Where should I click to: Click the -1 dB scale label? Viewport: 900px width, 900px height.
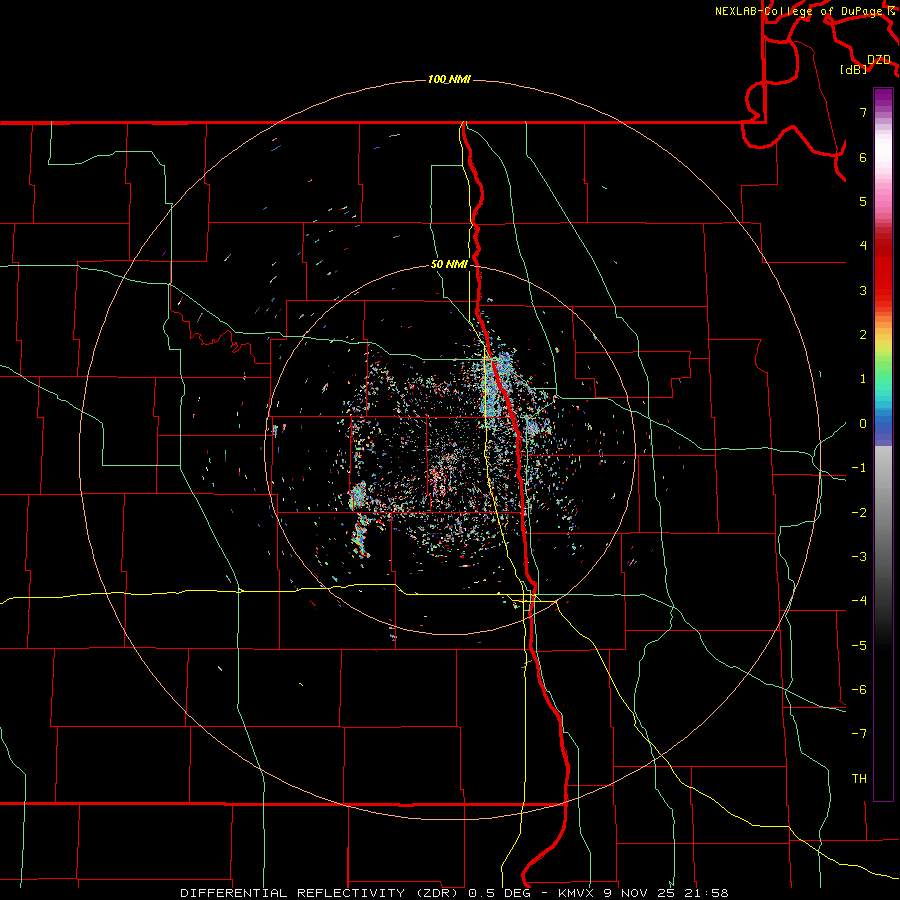point(859,468)
